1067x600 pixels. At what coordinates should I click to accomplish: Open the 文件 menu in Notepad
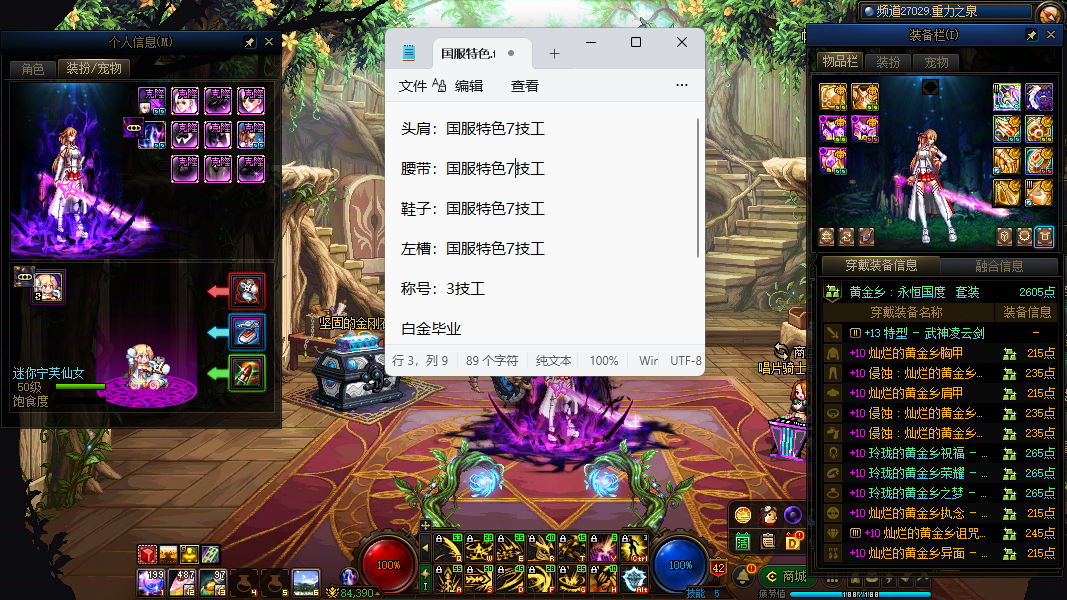[413, 86]
